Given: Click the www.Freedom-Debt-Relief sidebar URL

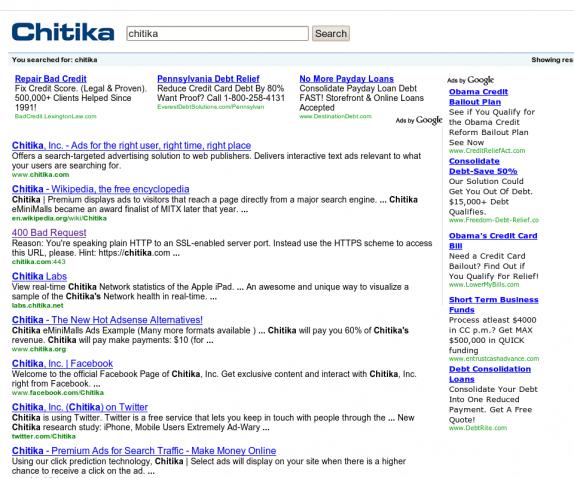Looking at the screenshot, I should [x=494, y=220].
